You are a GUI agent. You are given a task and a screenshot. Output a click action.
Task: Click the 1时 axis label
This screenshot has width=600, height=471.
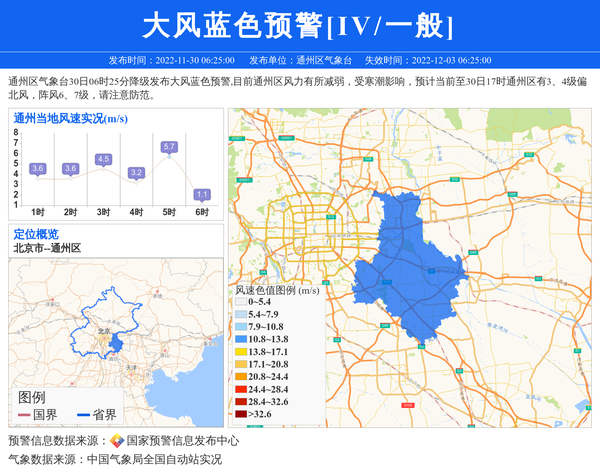(38, 212)
